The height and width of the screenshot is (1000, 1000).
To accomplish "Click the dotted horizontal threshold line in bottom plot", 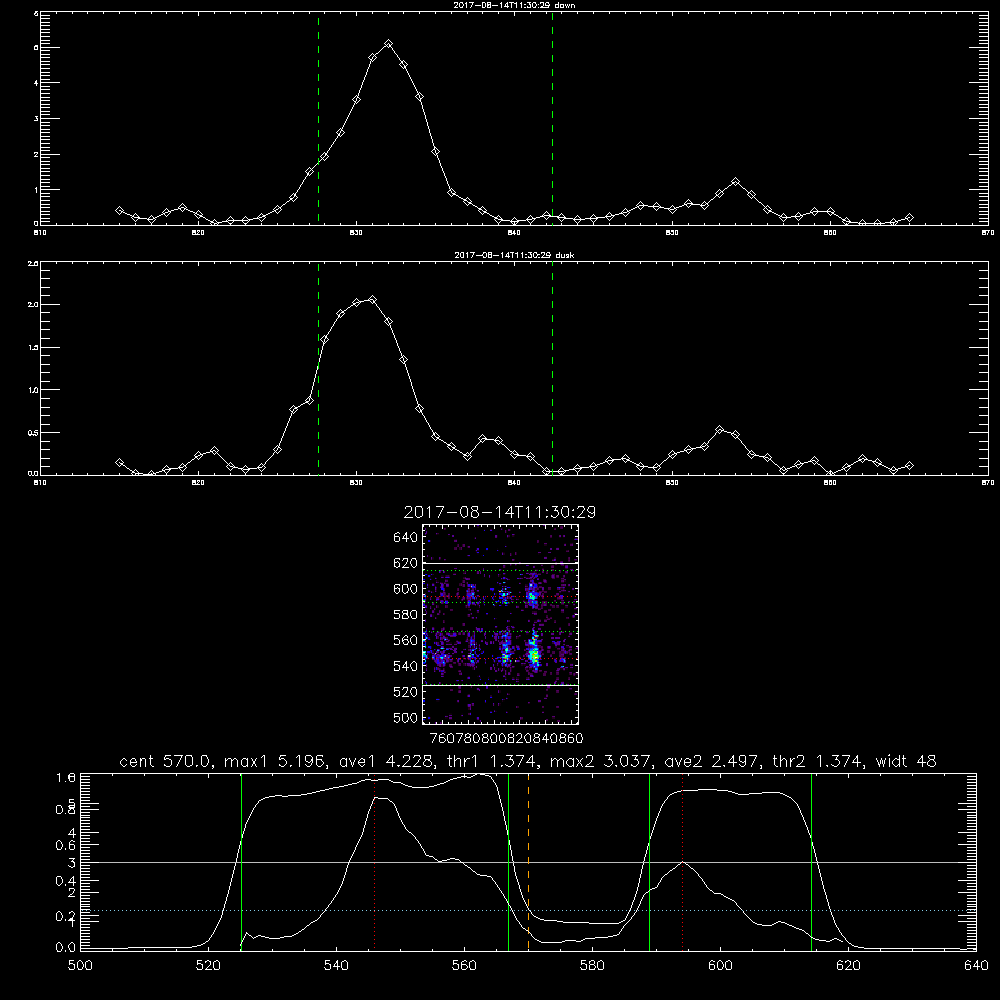I will (x=528, y=910).
